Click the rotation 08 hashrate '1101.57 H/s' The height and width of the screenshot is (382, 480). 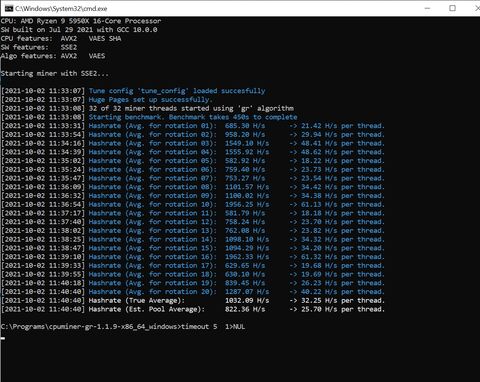point(247,187)
